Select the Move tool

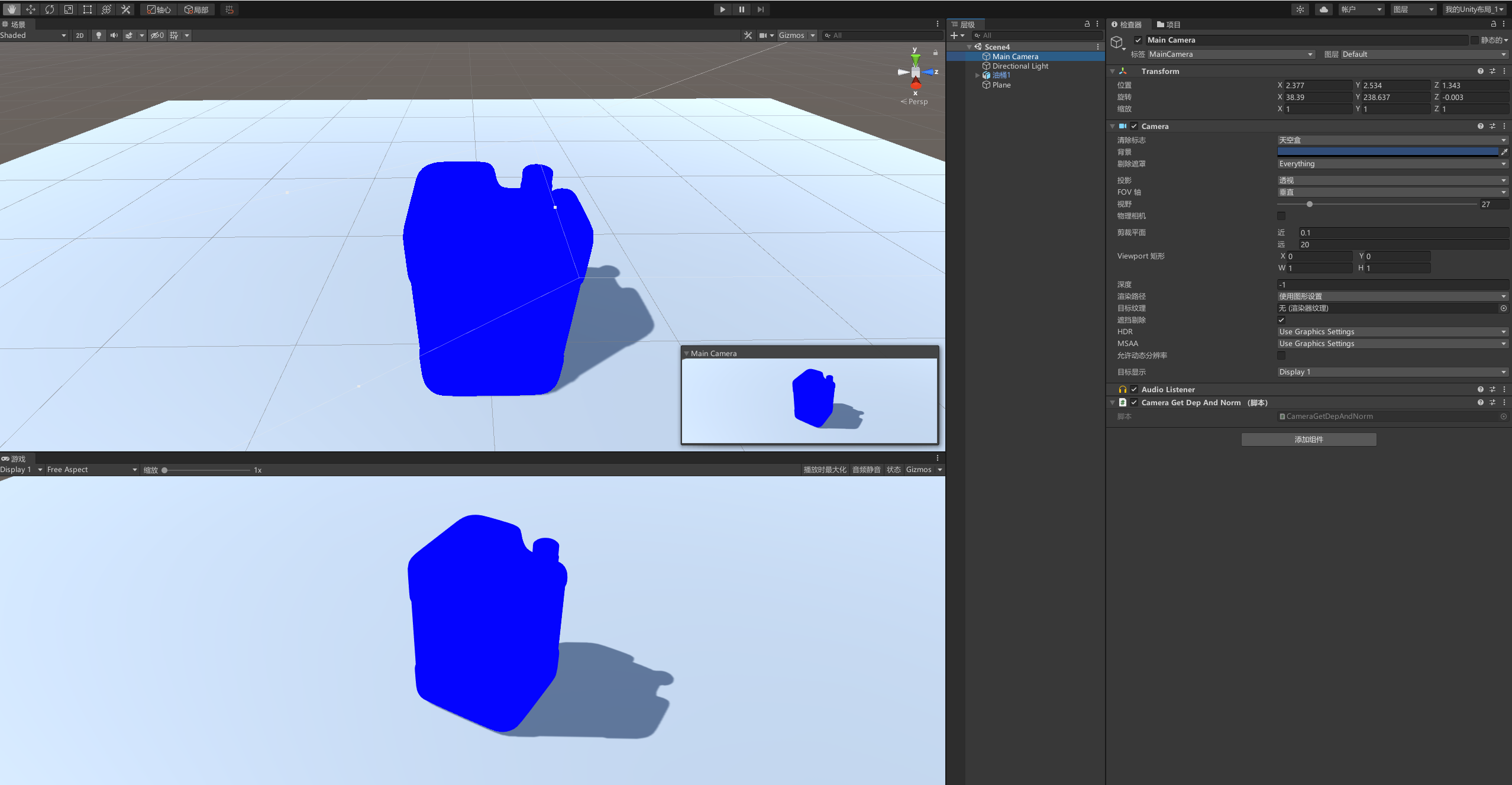click(x=31, y=9)
